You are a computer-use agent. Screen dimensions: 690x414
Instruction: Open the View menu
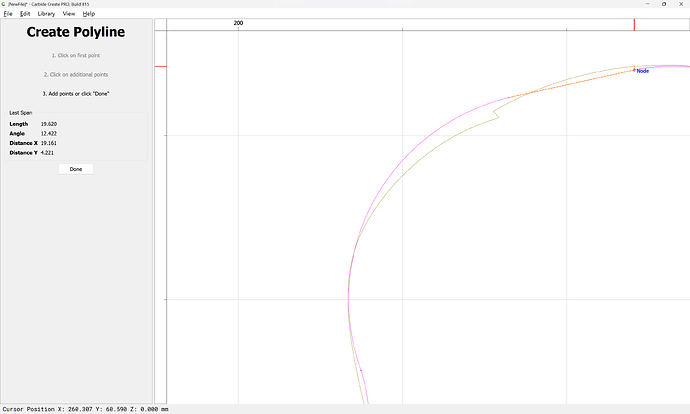pos(69,14)
